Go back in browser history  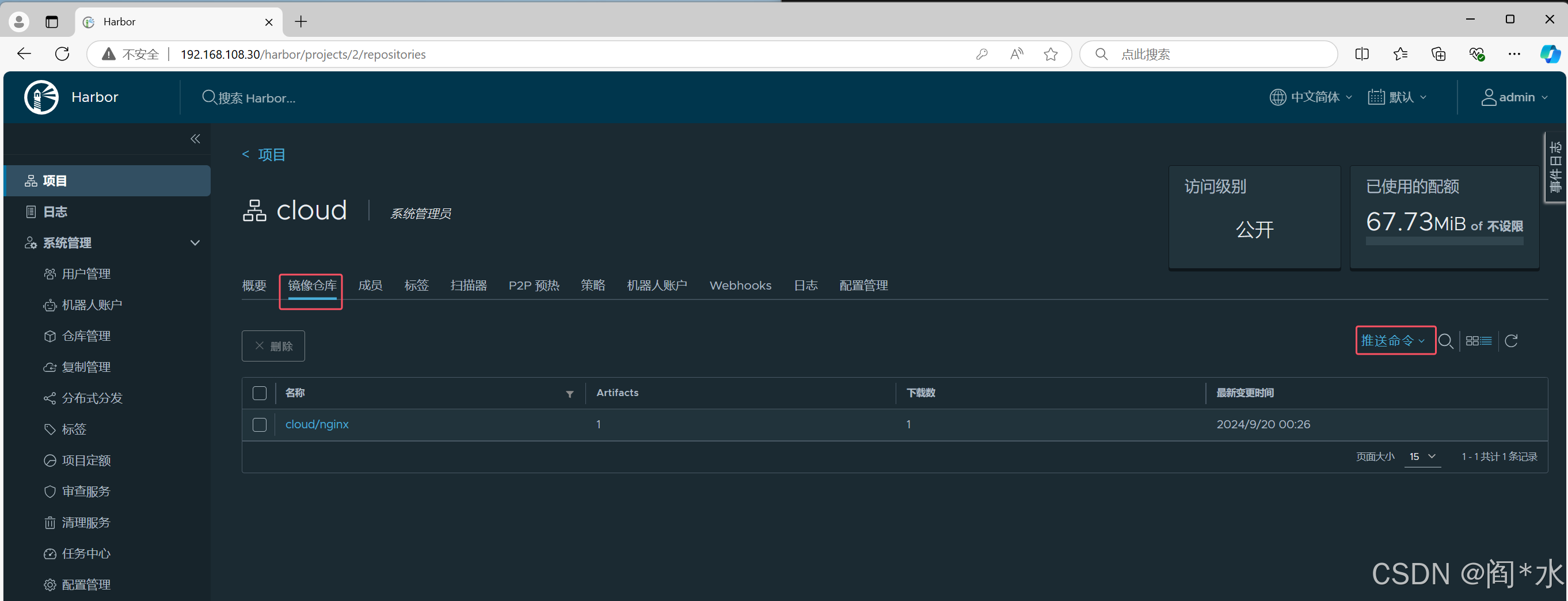click(24, 54)
